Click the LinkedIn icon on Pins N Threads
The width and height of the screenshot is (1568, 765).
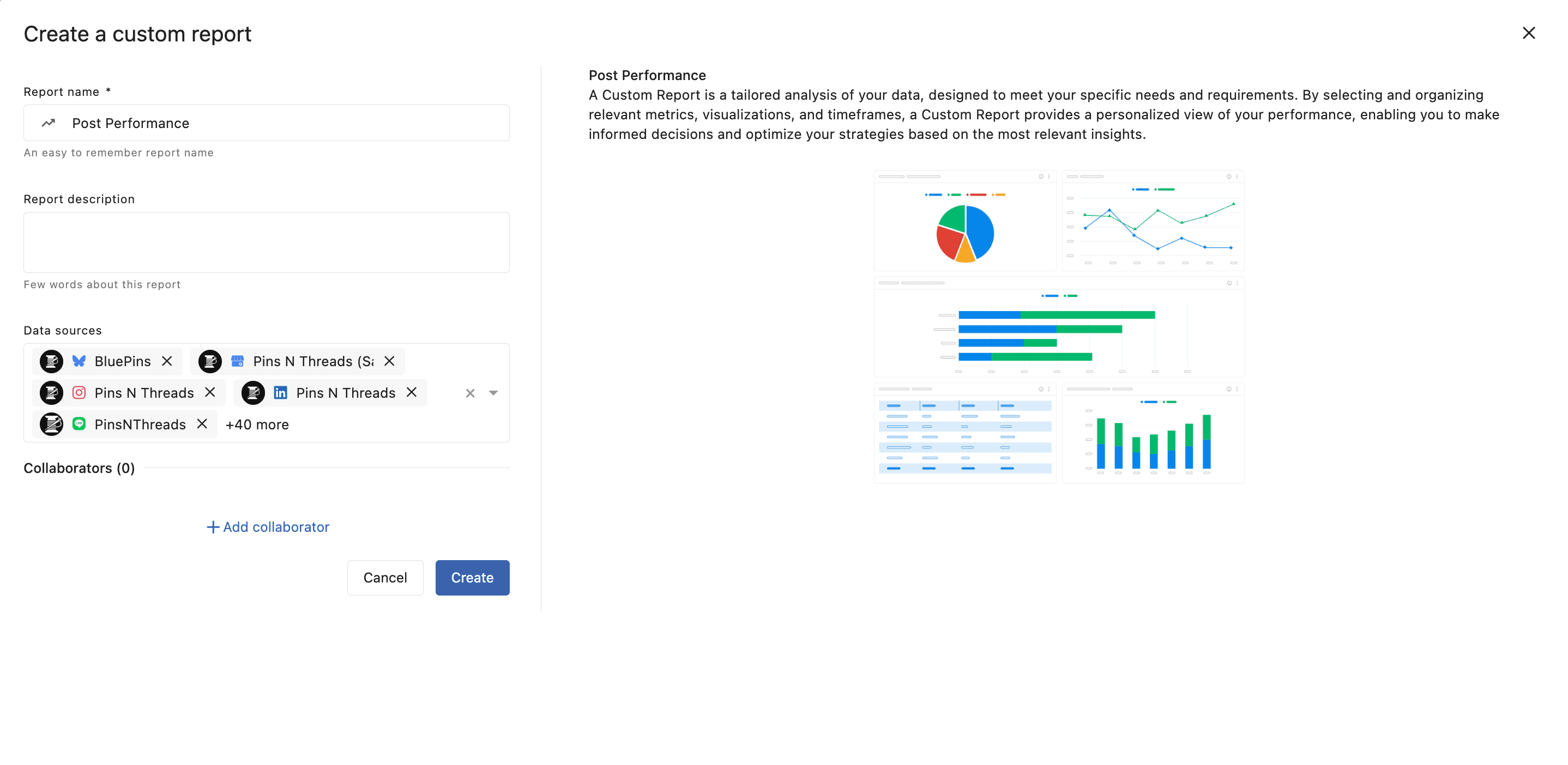tap(280, 393)
